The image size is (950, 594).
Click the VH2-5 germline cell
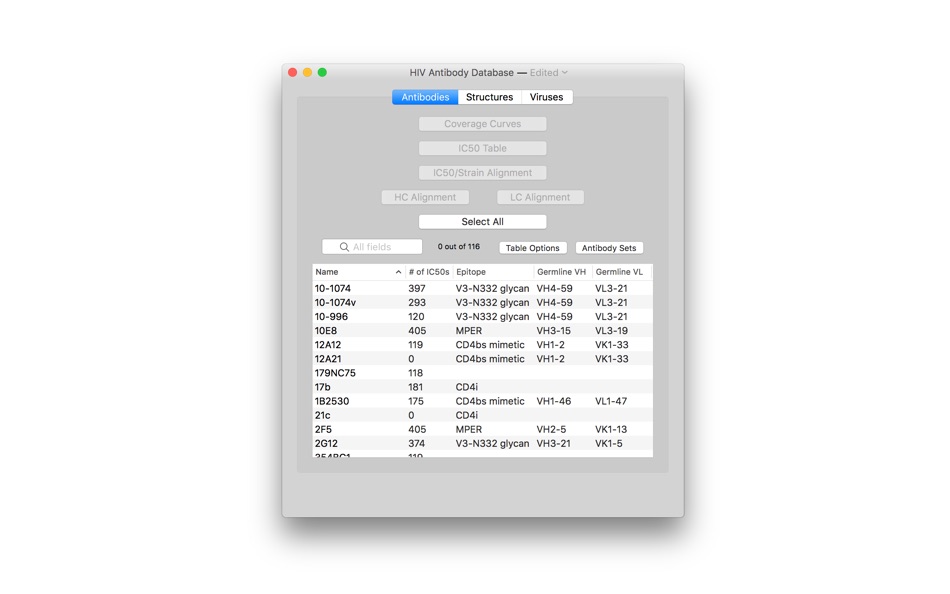551,429
